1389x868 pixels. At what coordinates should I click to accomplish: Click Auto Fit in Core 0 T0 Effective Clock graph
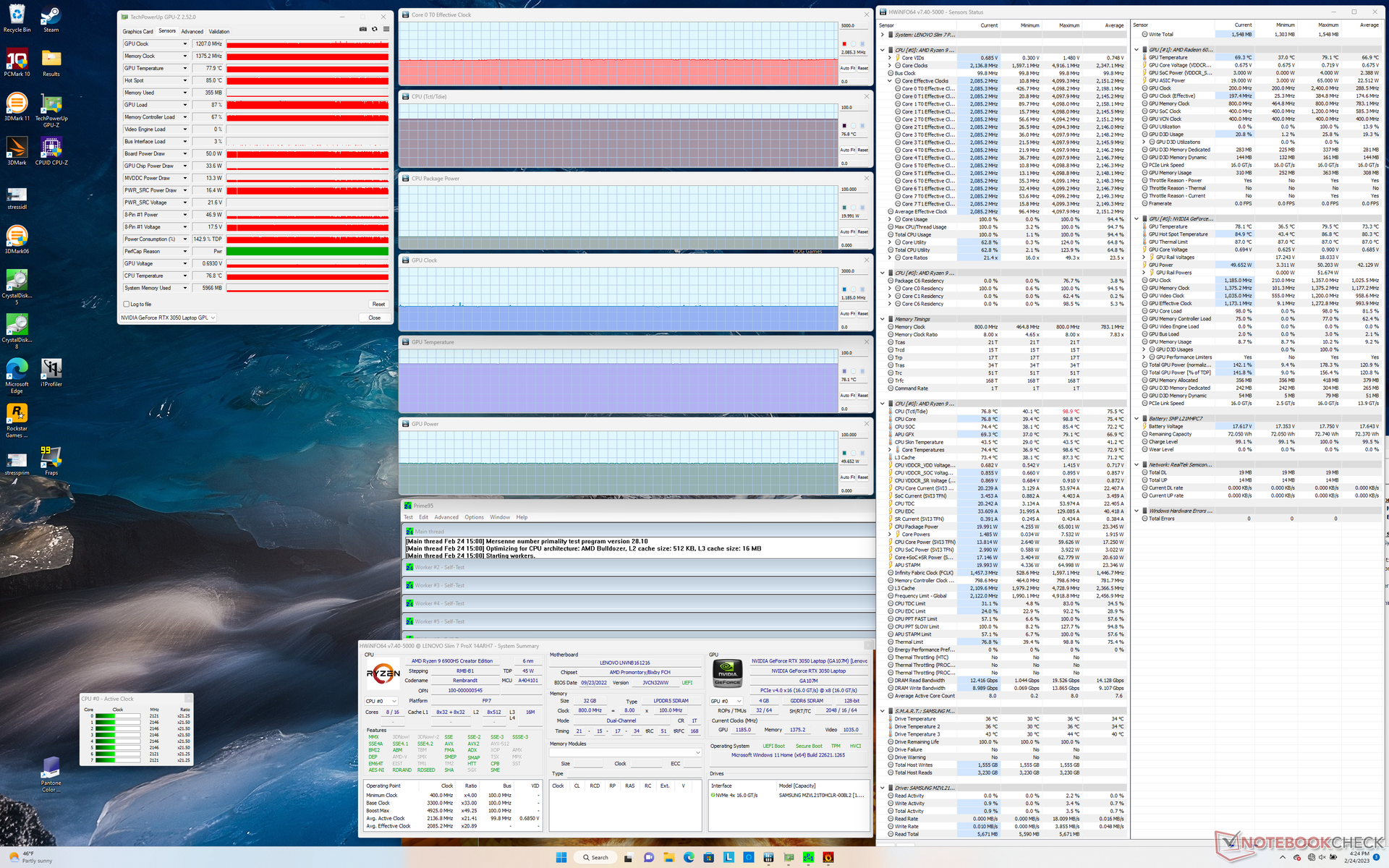(x=847, y=68)
